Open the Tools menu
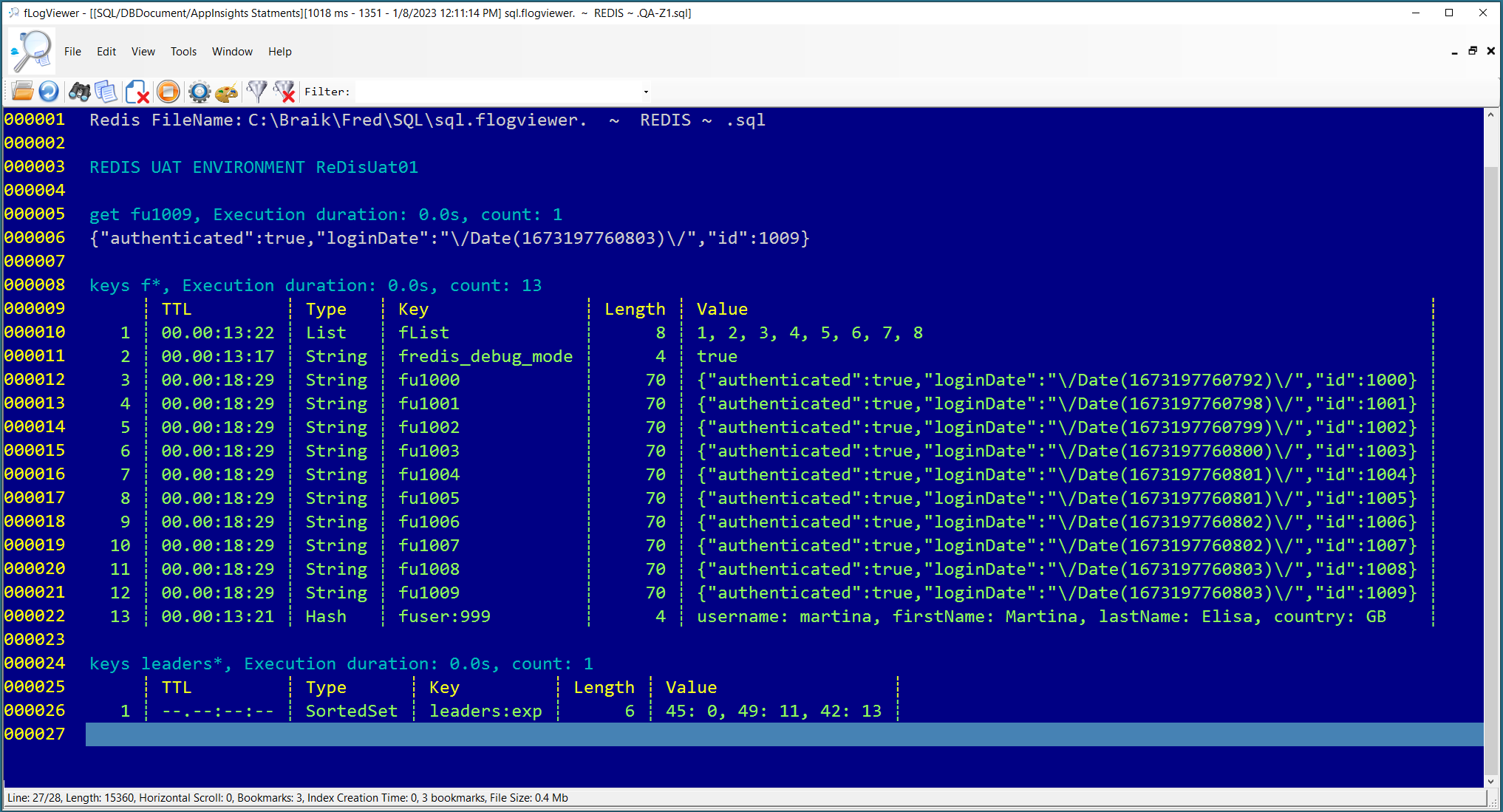1503x812 pixels. [183, 52]
